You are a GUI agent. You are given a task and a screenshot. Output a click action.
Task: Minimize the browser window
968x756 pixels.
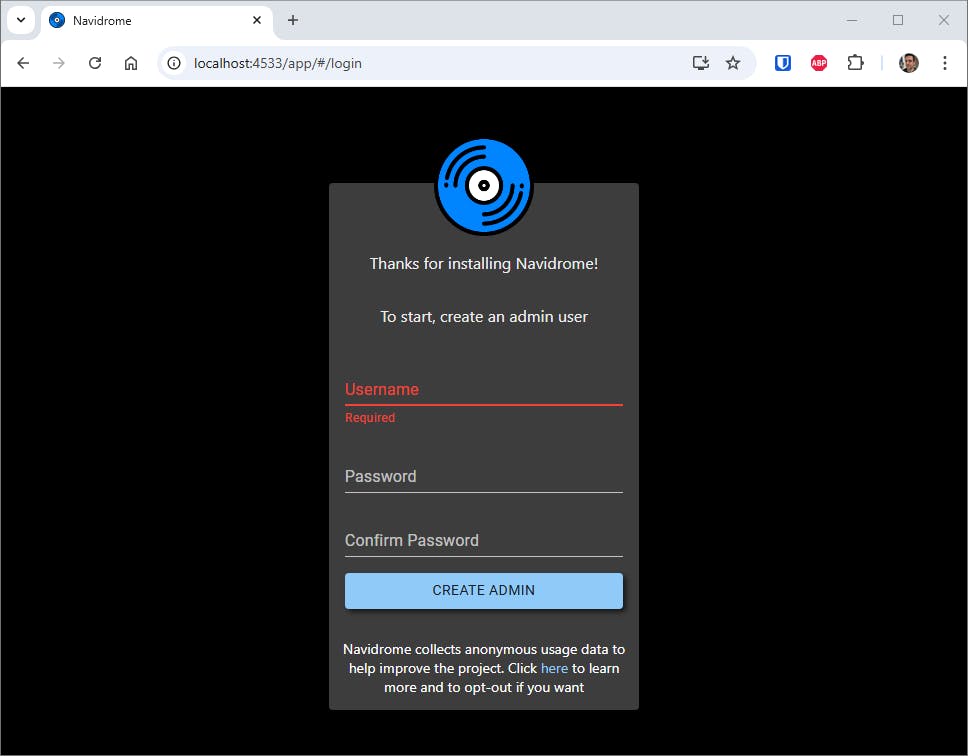[x=852, y=20]
